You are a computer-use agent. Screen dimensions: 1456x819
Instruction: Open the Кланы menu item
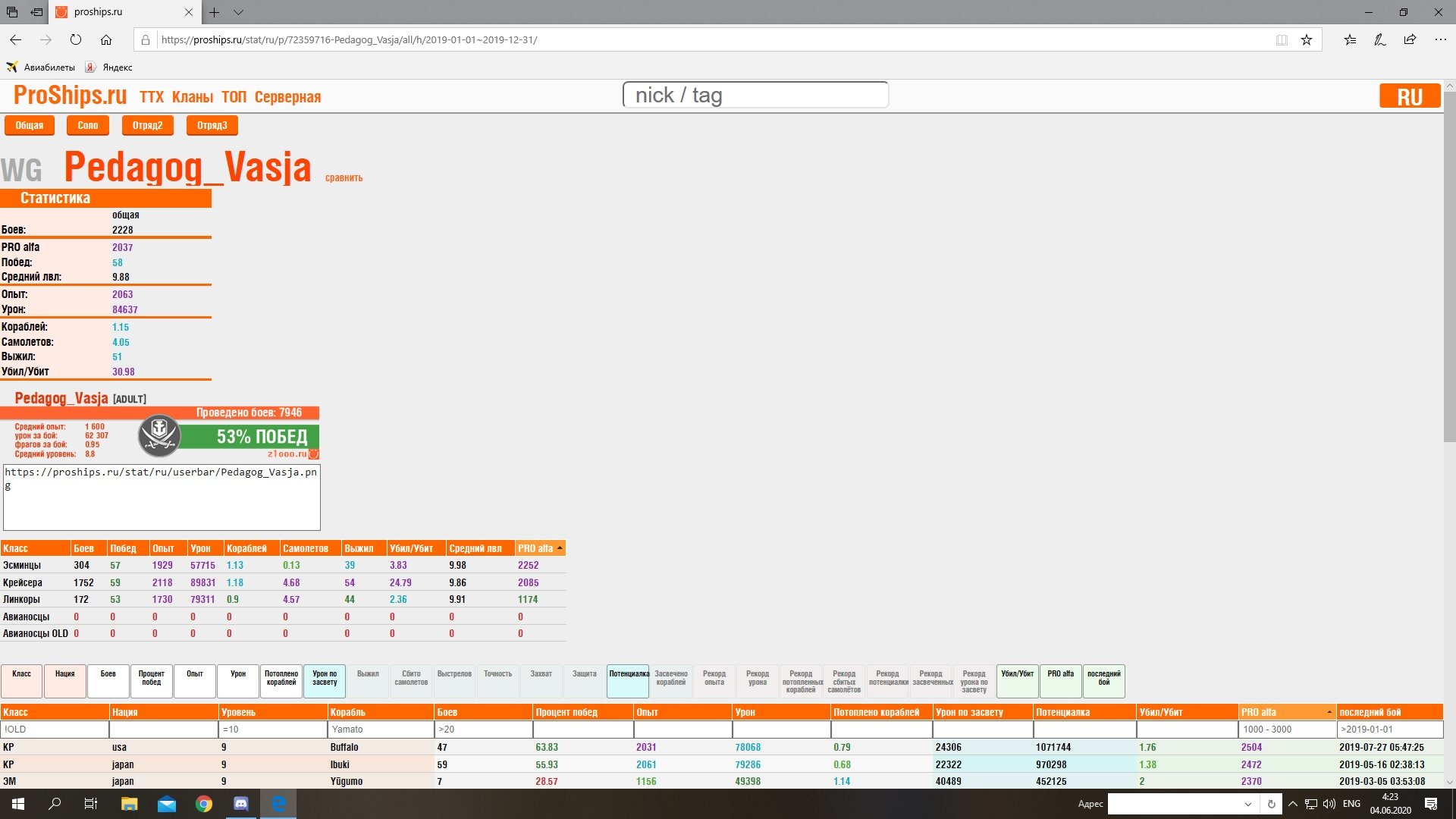click(193, 97)
